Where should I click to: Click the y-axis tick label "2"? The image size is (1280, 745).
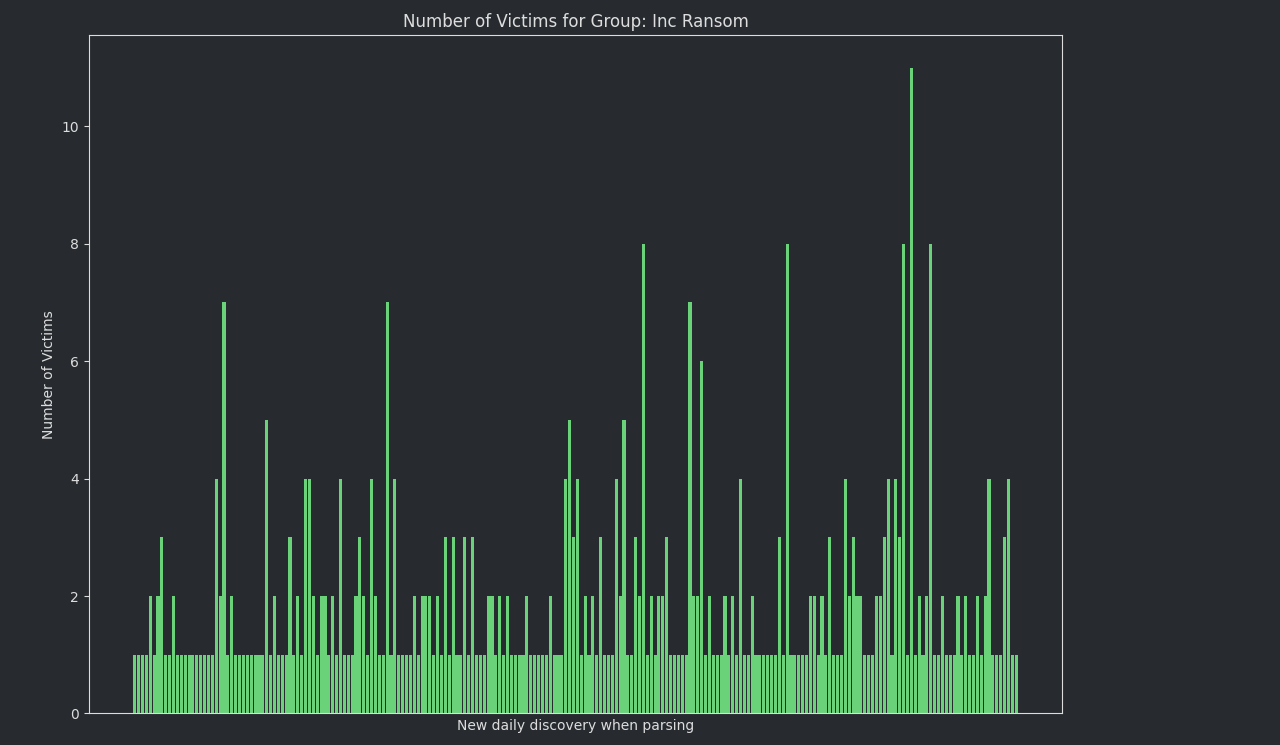74,597
